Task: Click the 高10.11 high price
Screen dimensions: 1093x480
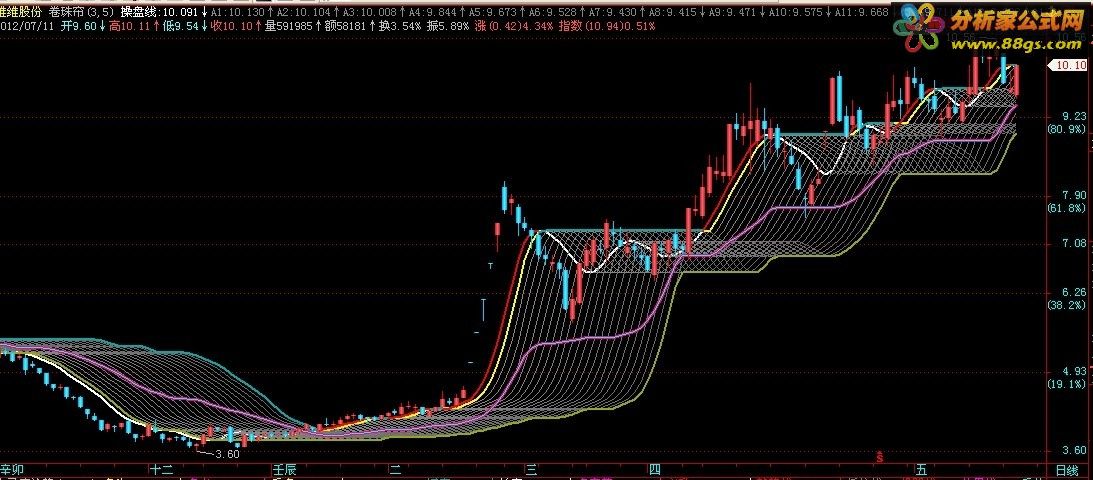Action: [x=129, y=26]
